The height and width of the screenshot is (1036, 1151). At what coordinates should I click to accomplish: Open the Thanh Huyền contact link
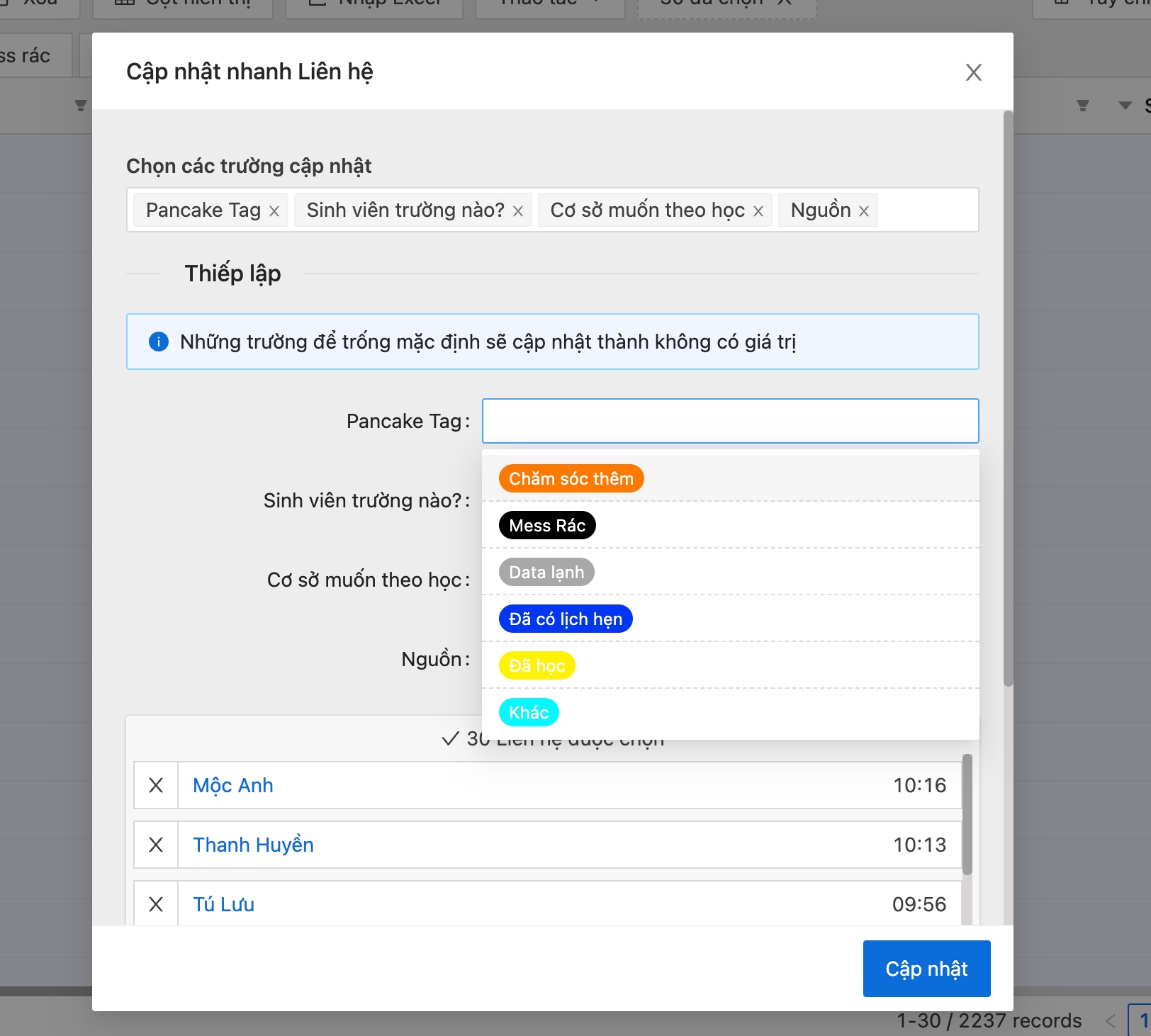pos(253,845)
